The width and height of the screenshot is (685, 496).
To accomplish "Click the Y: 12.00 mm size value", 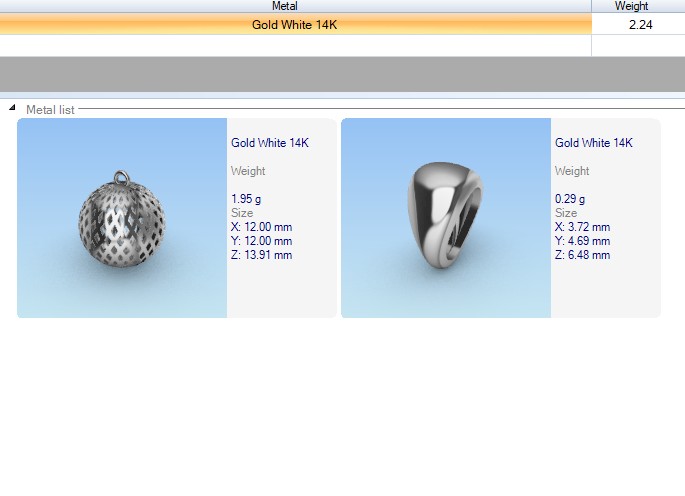I will coord(261,241).
